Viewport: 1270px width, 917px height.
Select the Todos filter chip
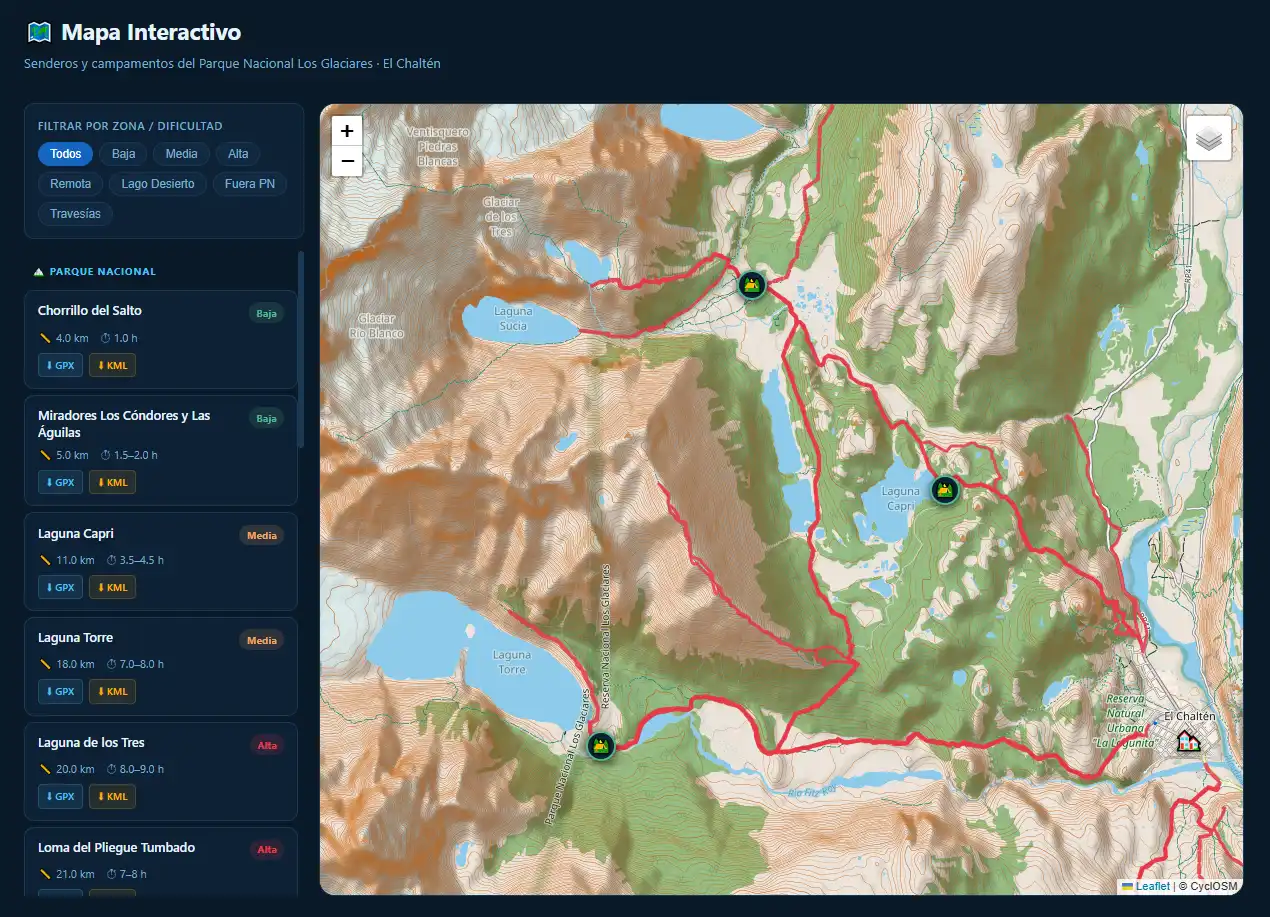[65, 154]
